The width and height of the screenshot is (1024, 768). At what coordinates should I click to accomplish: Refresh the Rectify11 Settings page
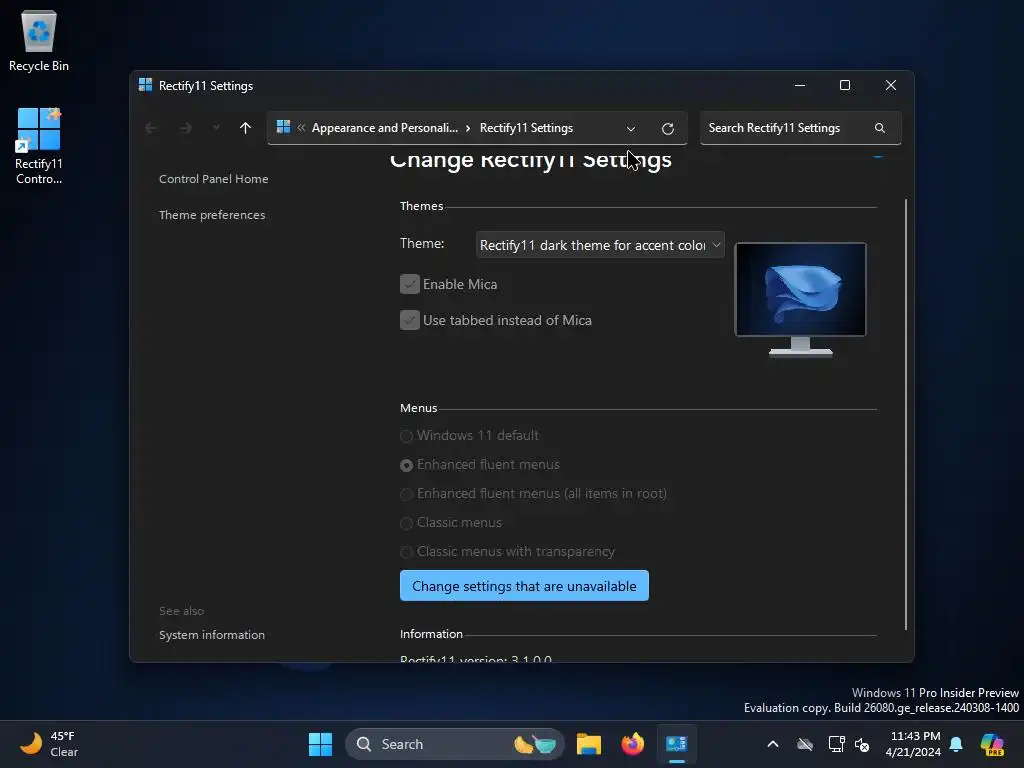click(667, 129)
